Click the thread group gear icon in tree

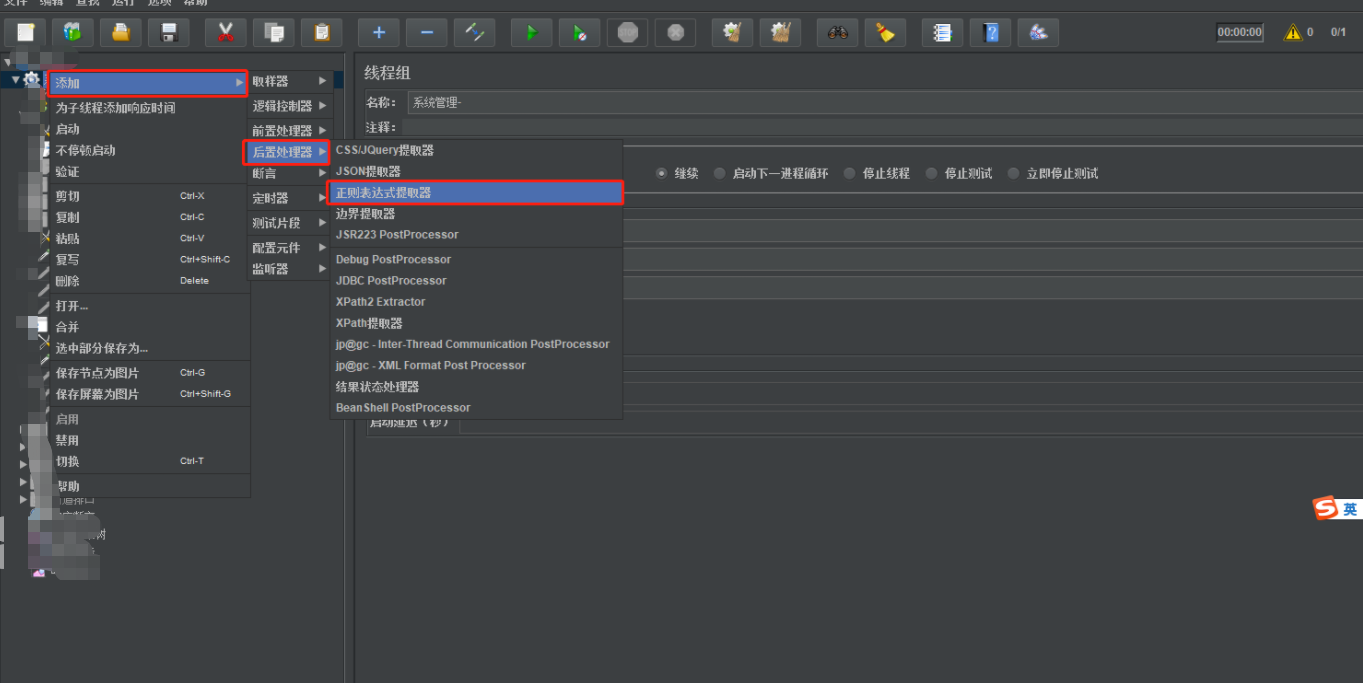click(x=32, y=79)
